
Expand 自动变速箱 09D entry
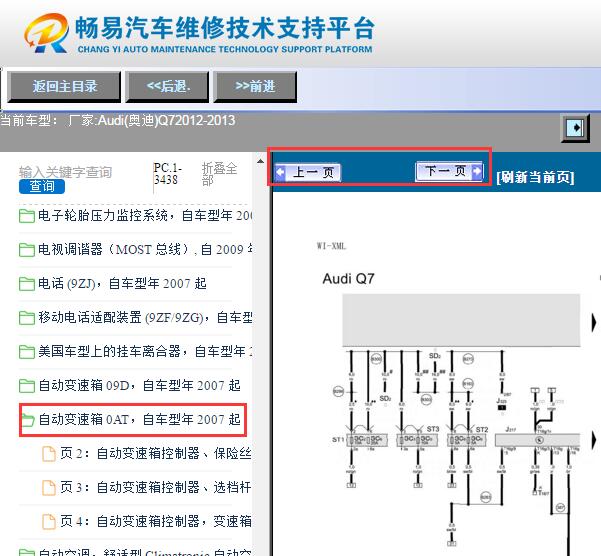coord(139,386)
